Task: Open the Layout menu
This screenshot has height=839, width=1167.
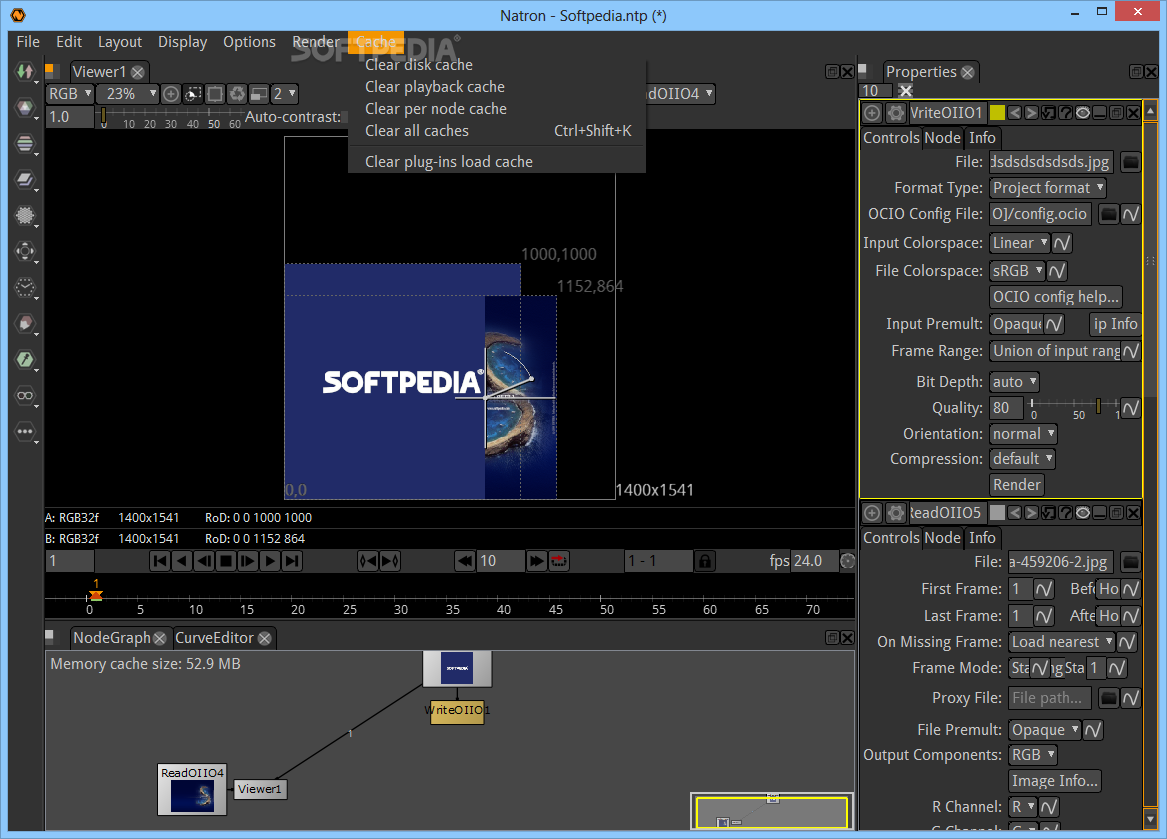Action: pyautogui.click(x=120, y=42)
